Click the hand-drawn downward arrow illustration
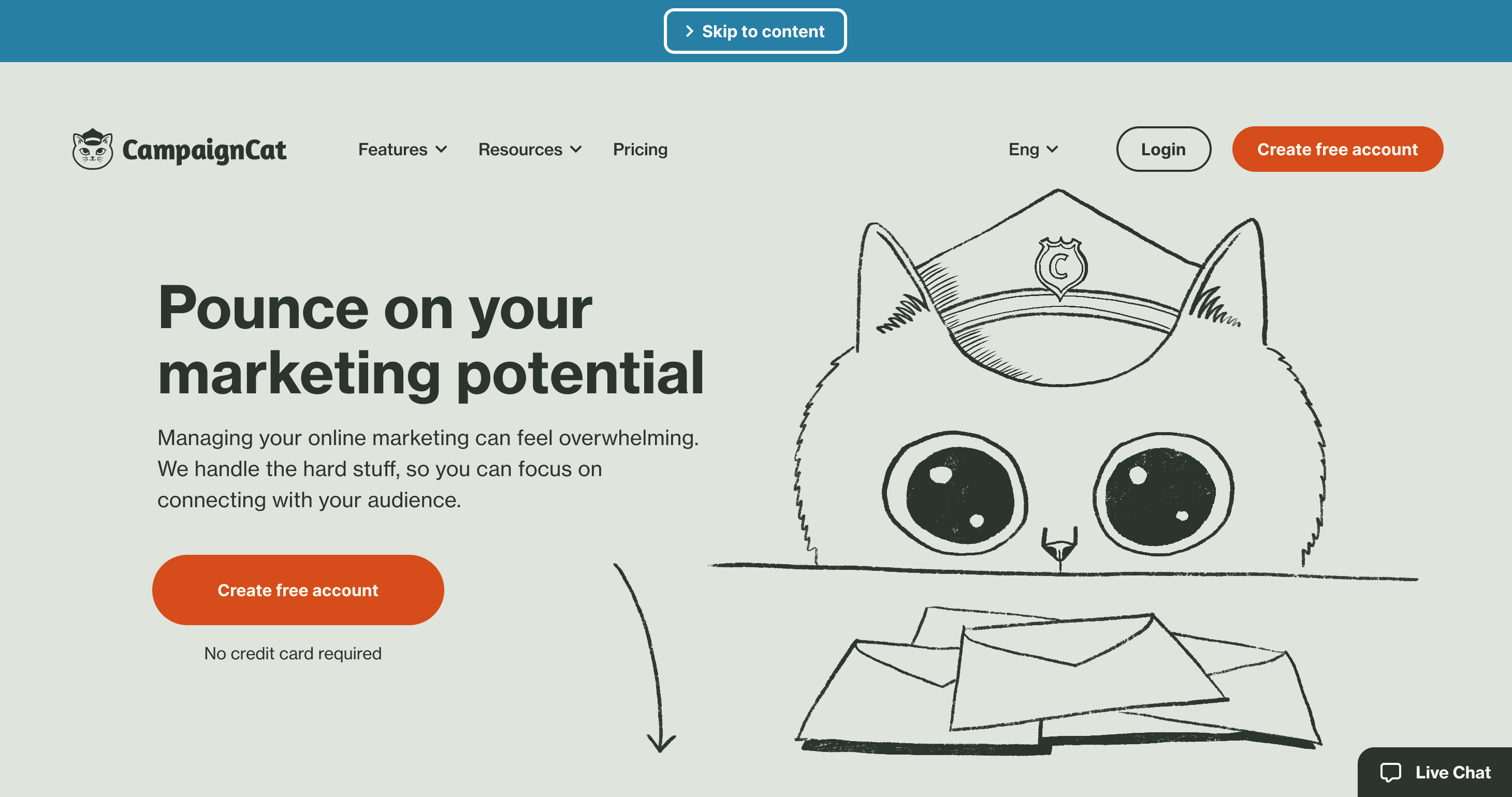The width and height of the screenshot is (1512, 797). [645, 658]
